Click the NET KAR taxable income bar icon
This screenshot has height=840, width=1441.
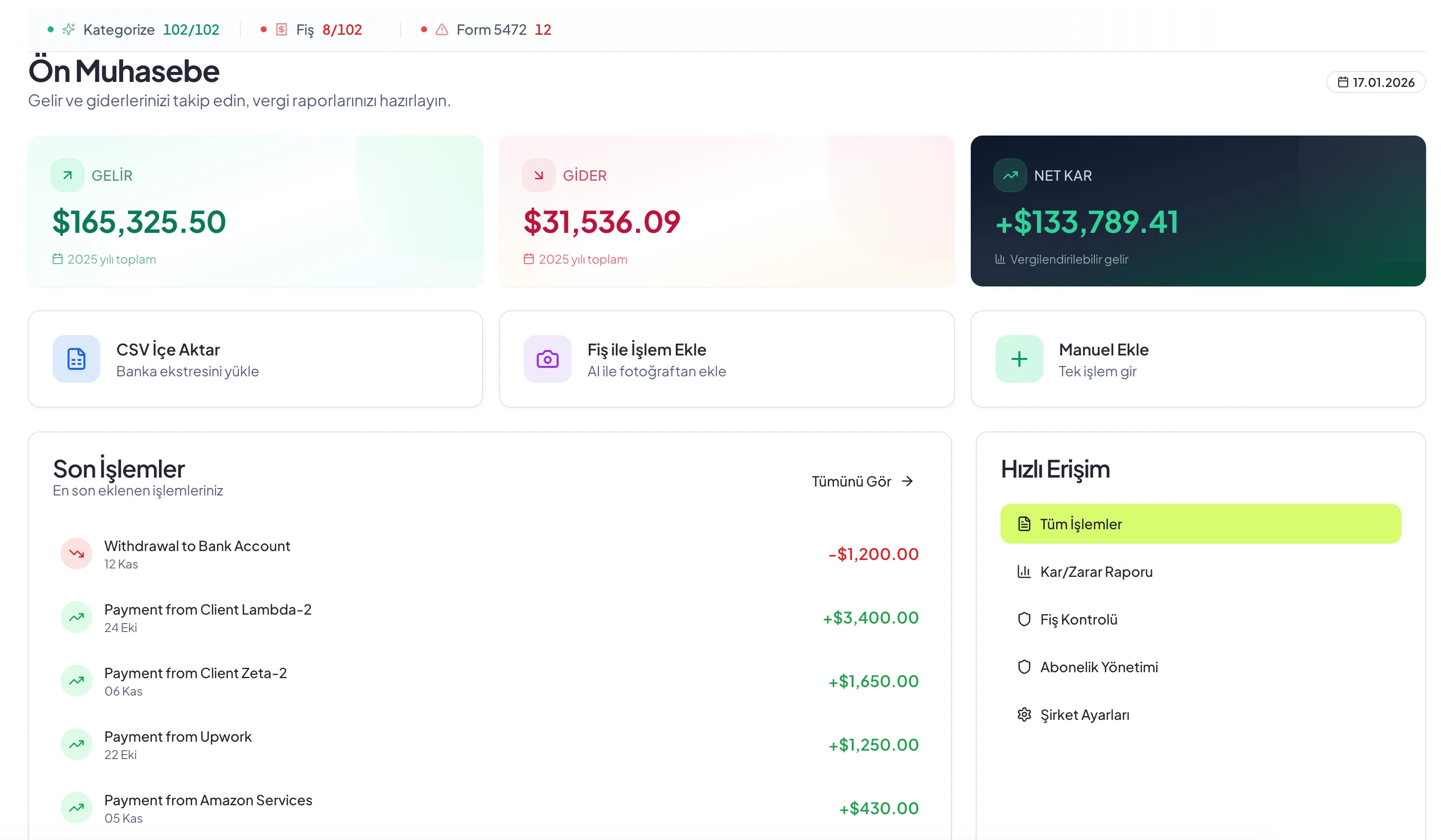[1000, 259]
